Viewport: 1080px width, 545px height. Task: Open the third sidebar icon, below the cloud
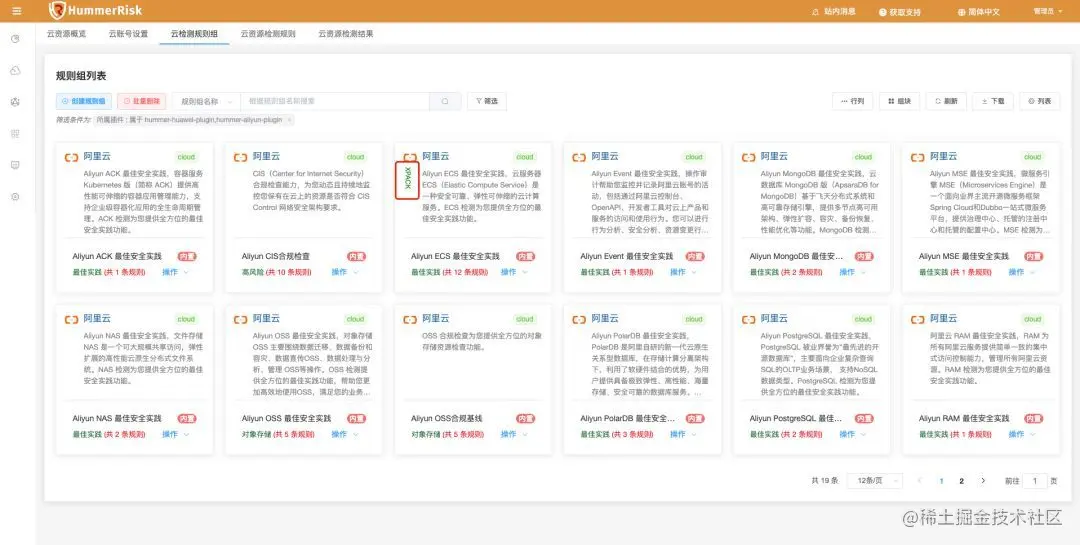coord(16,102)
